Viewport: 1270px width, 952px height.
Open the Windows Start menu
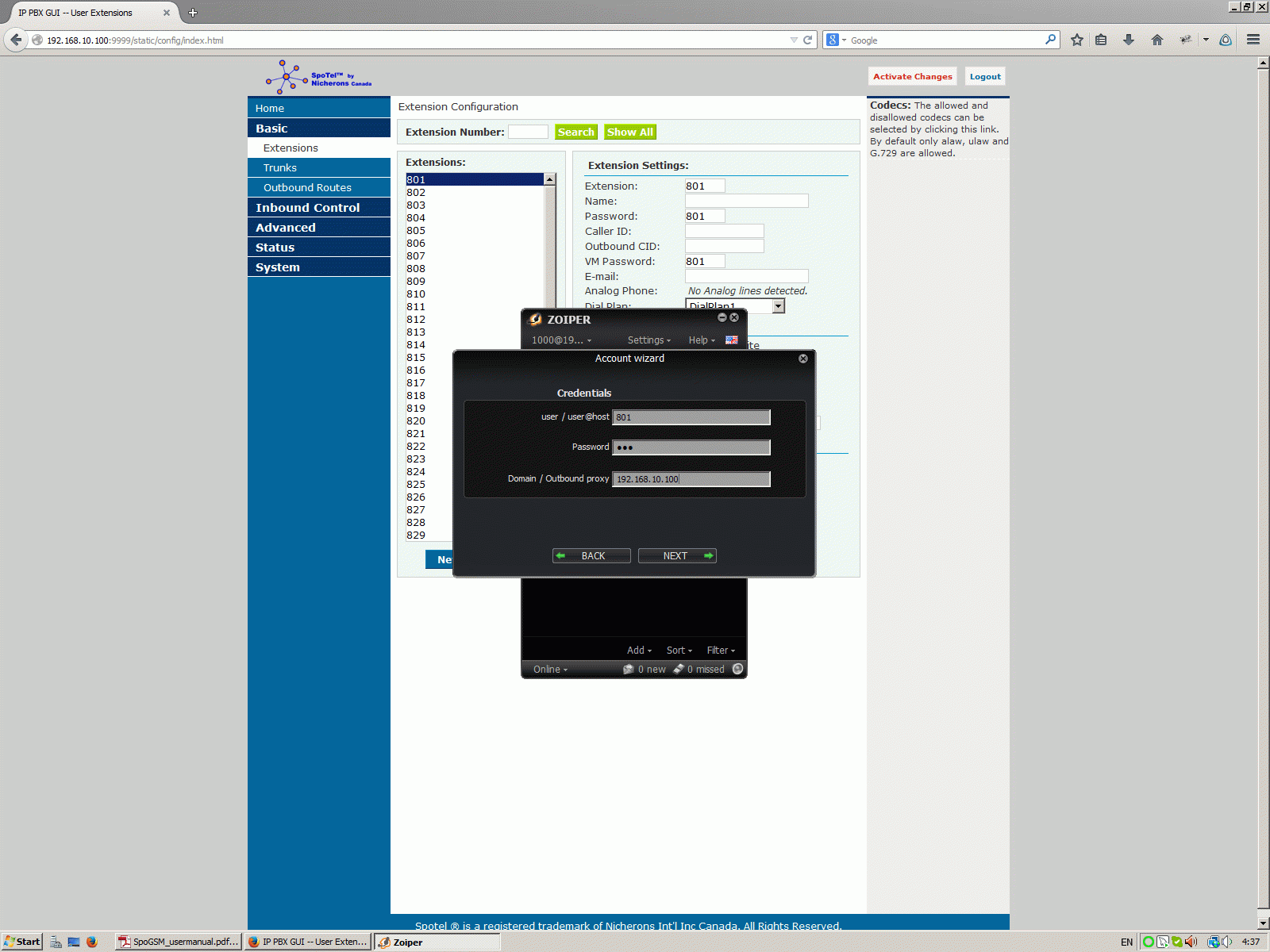(22, 942)
